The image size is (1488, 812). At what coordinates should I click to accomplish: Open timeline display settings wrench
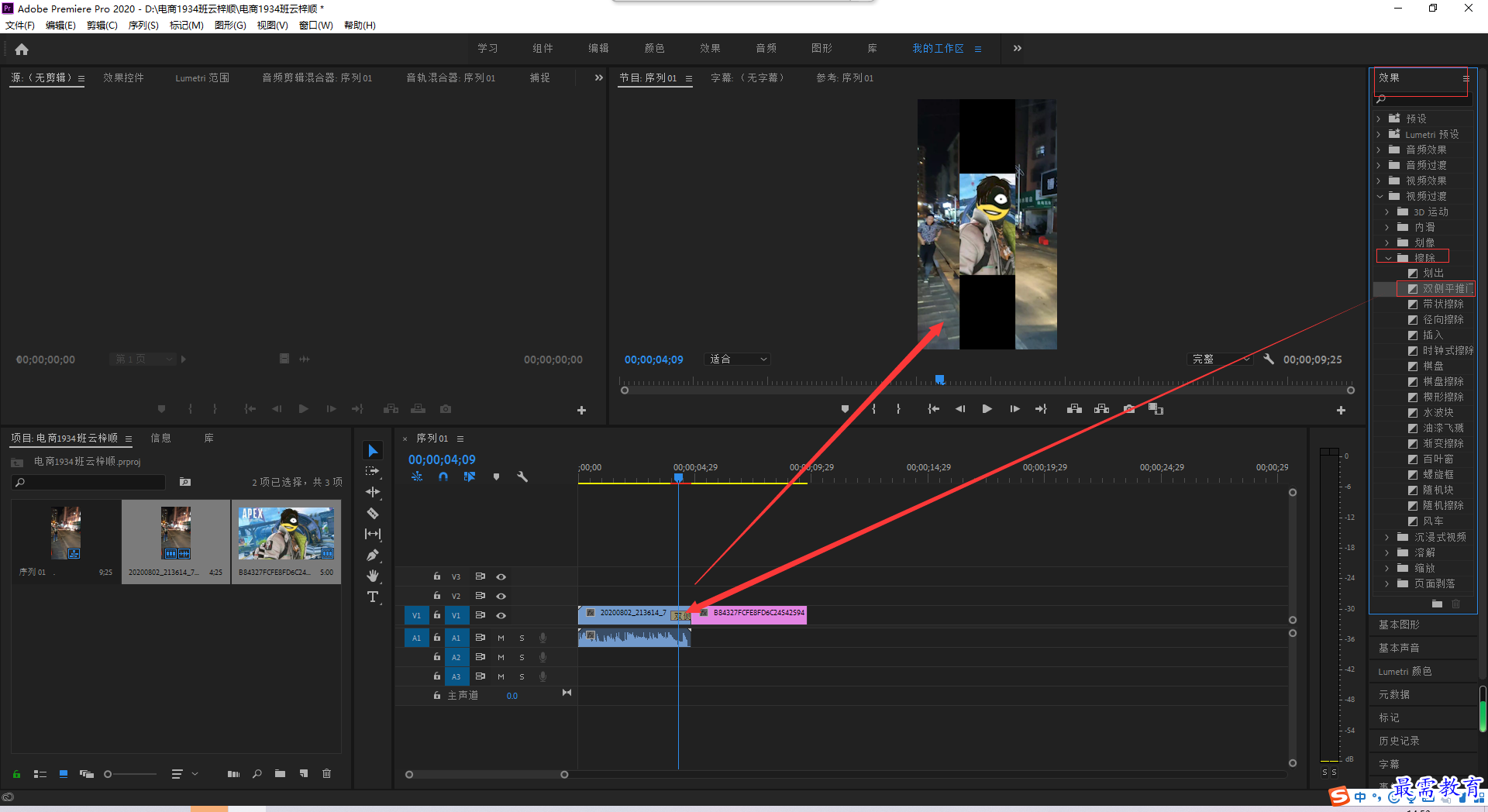point(522,477)
